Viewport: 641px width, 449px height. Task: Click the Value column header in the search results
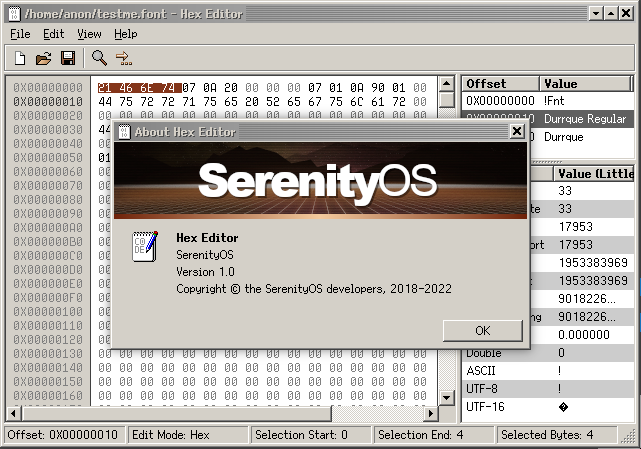tap(585, 84)
